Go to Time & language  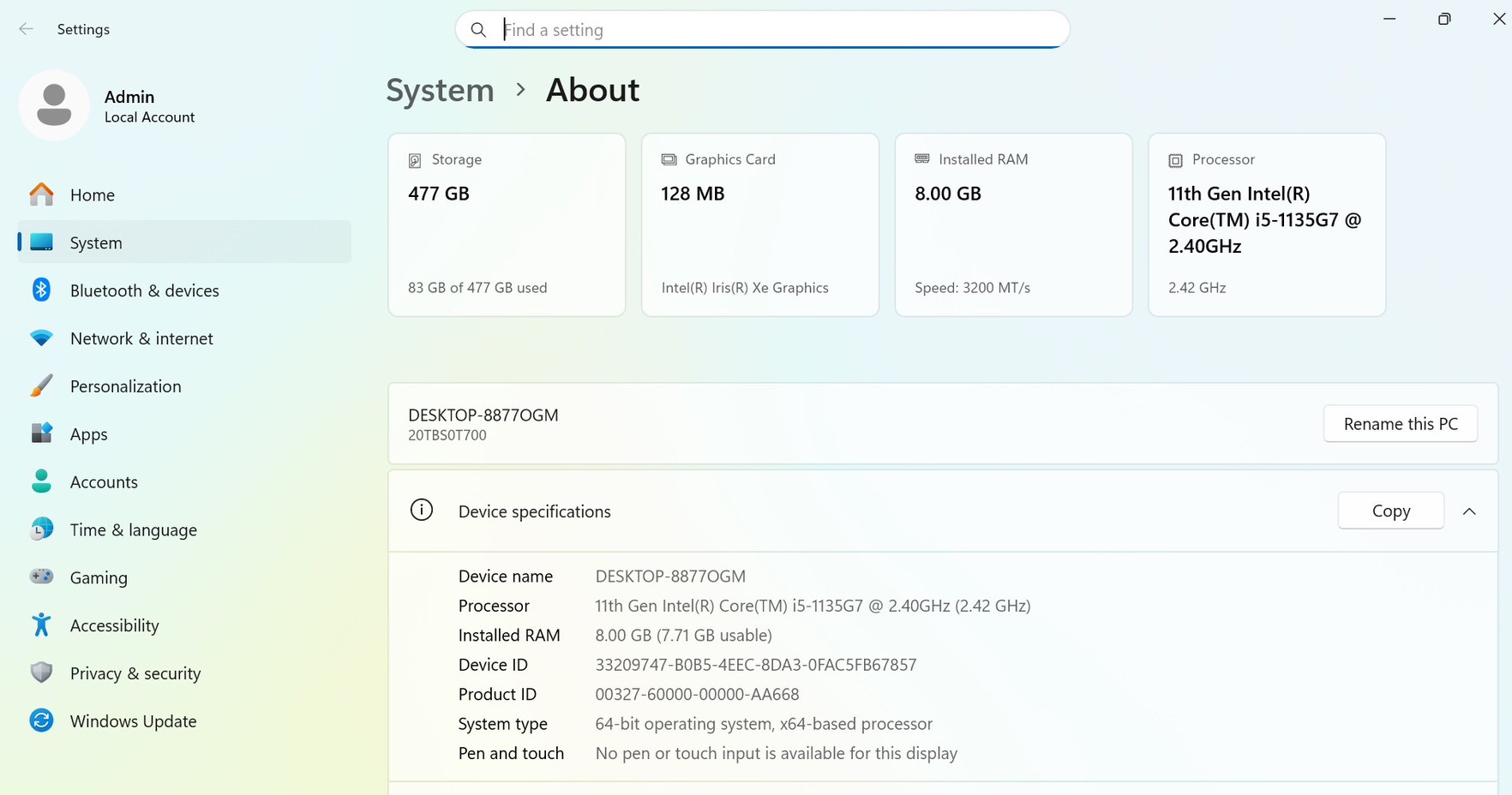133,530
